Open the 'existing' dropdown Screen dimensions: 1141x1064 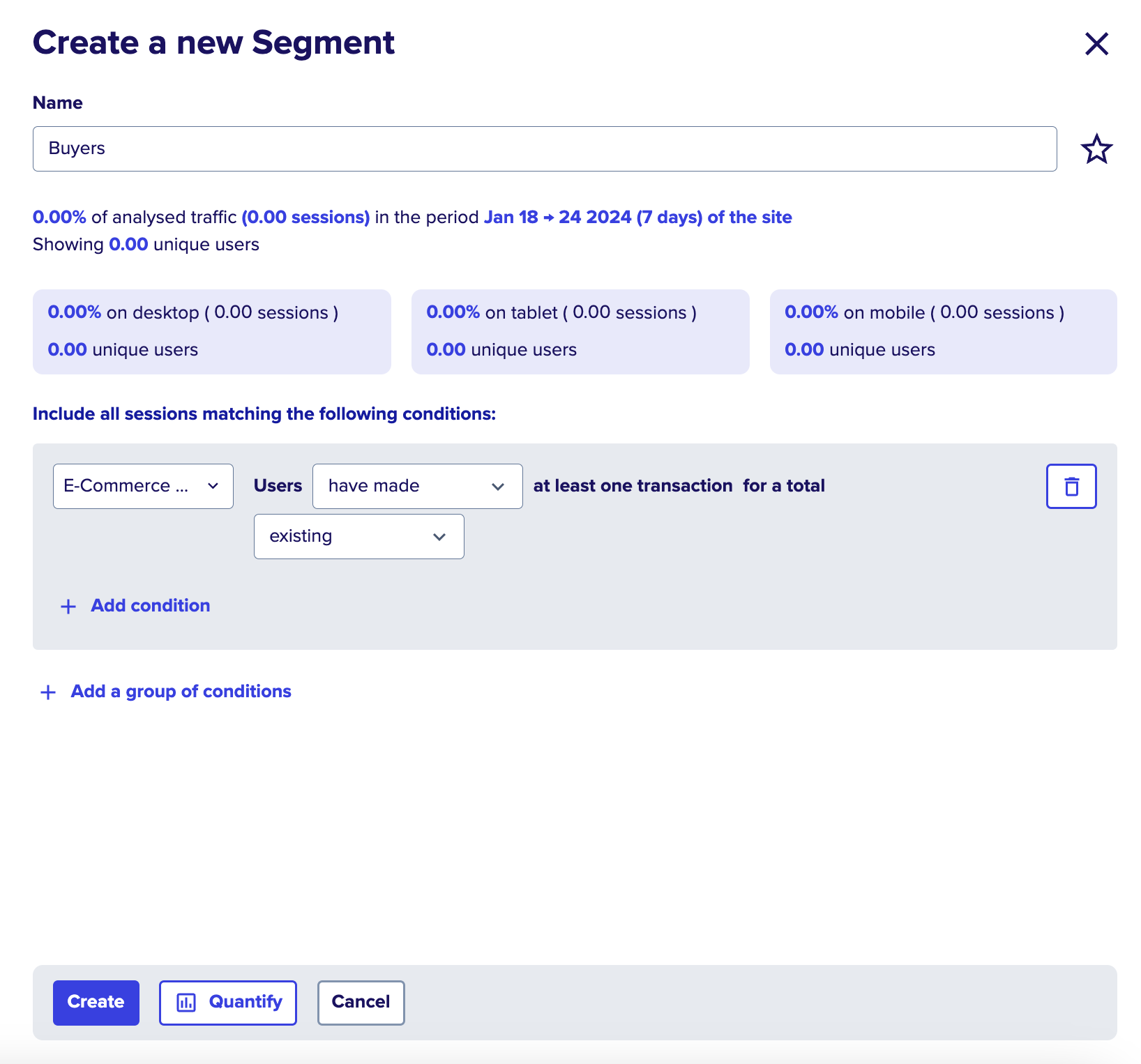coord(358,536)
